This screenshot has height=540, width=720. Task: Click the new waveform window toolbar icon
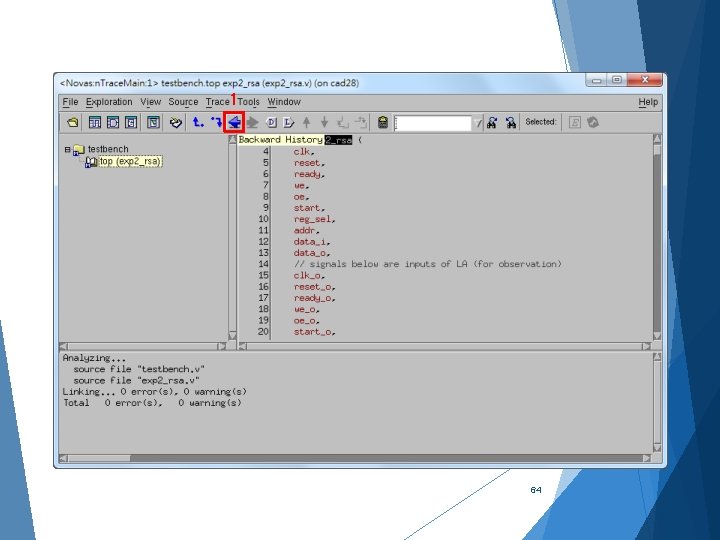[153, 123]
